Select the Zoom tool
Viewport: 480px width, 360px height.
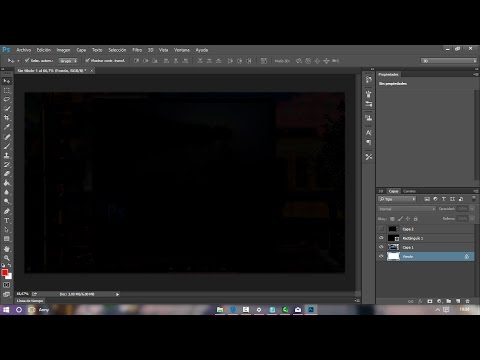click(7, 258)
